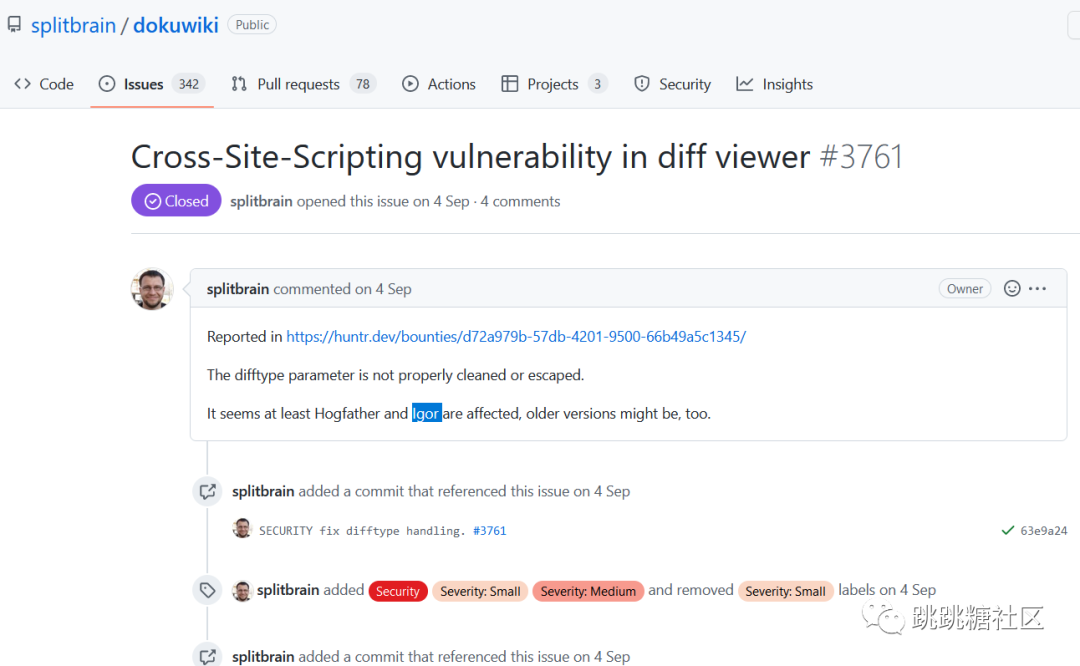The height and width of the screenshot is (666, 1080).
Task: Open the Insights tab
Action: (x=775, y=84)
